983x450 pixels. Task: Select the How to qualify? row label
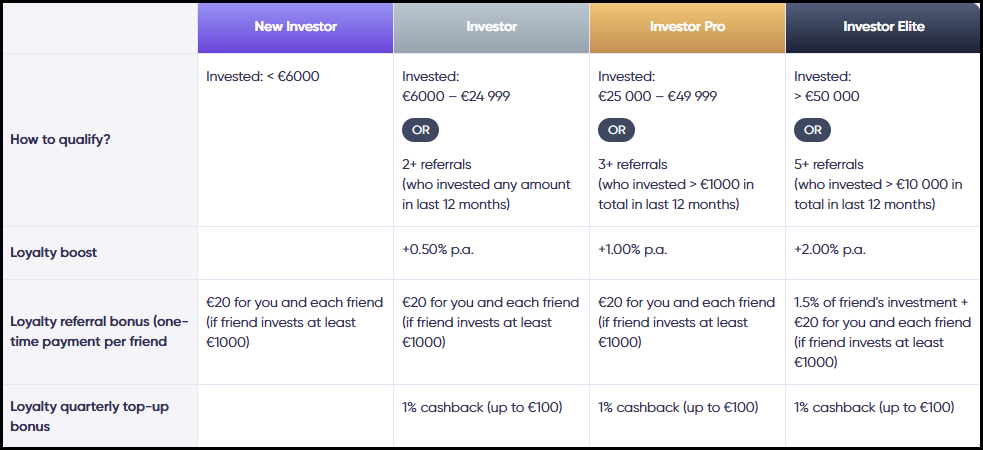[x=60, y=139]
